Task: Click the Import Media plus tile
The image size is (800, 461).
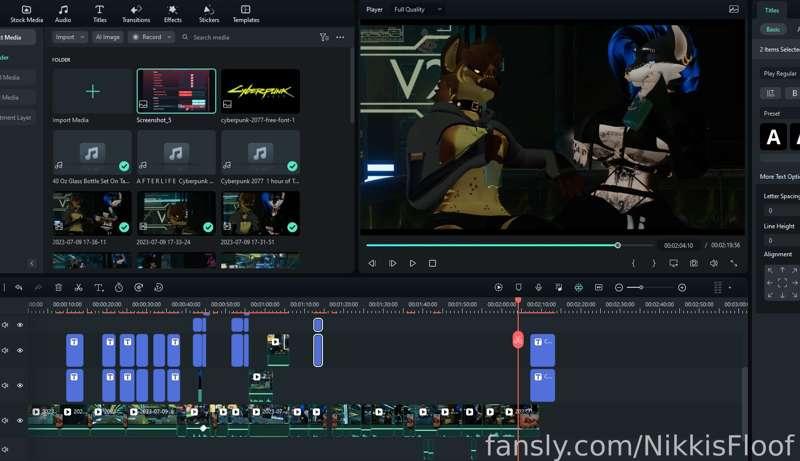Action: pyautogui.click(x=92, y=92)
